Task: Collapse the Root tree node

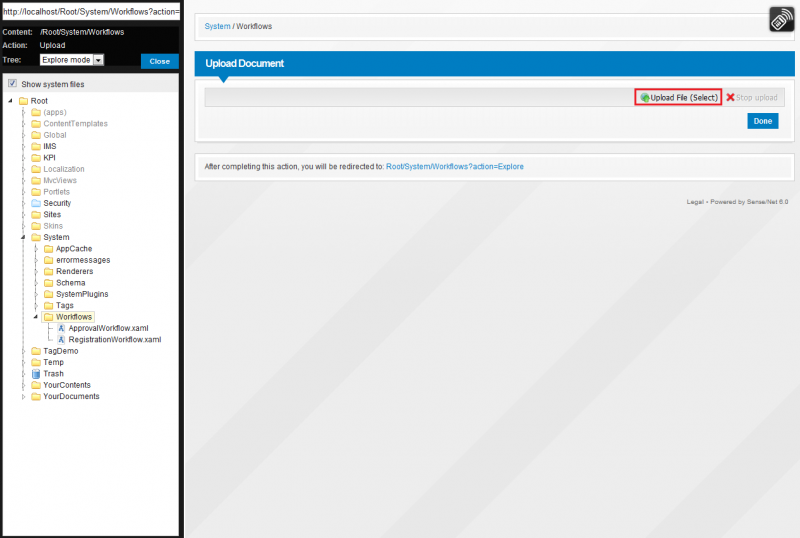Action: [10, 101]
